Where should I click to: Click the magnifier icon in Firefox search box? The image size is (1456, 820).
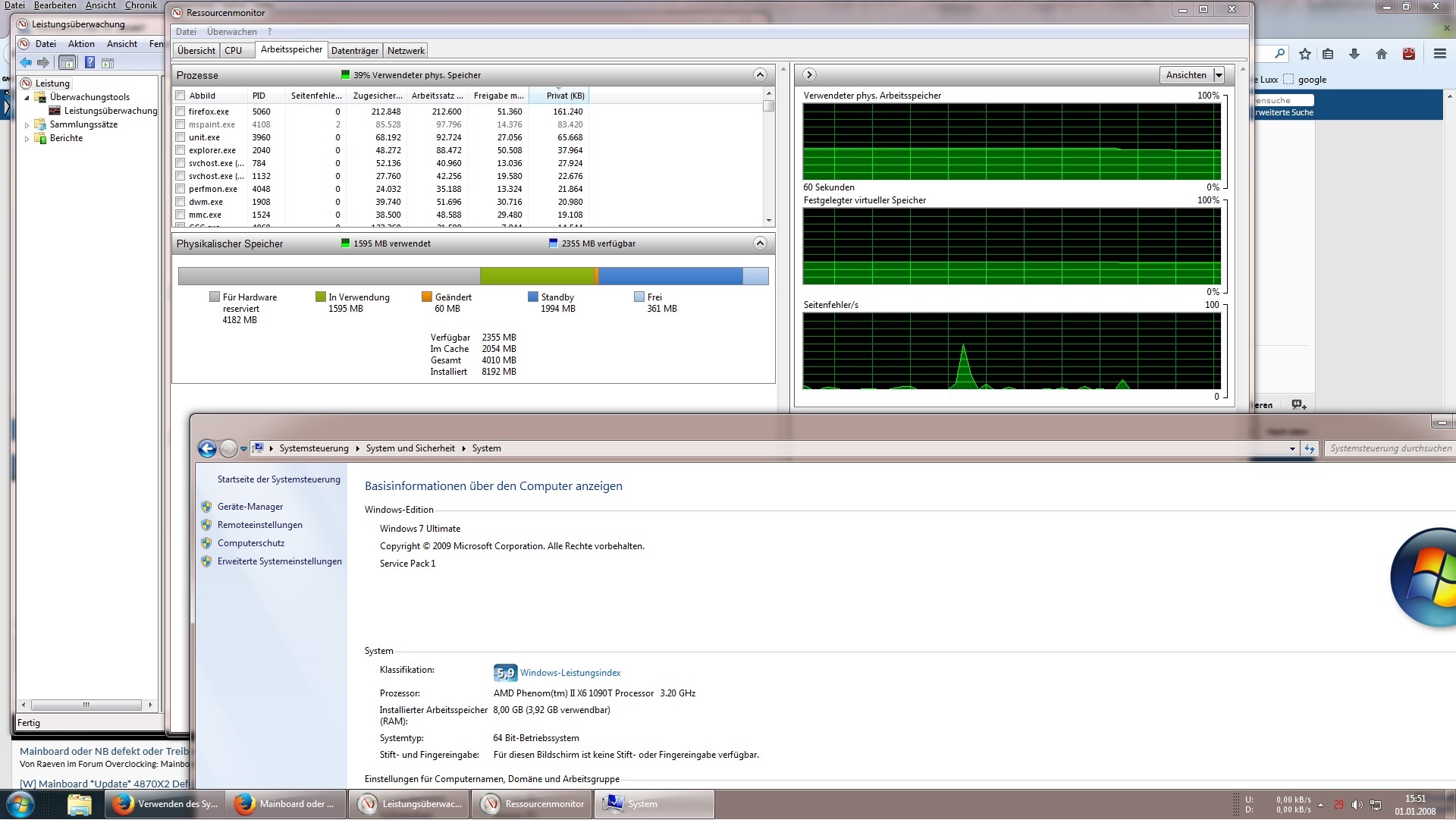pyautogui.click(x=1280, y=54)
